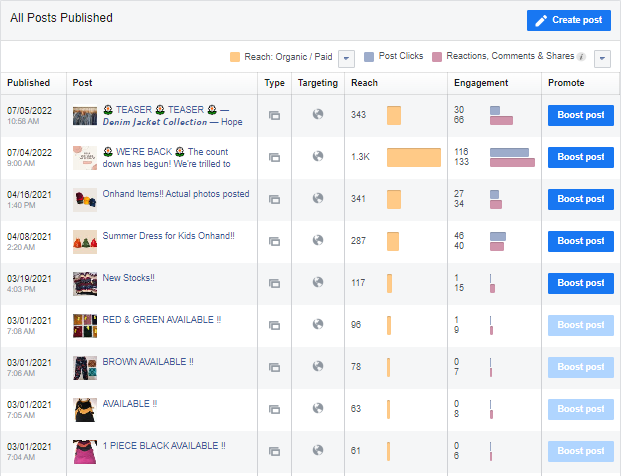
Task: Click the public globe icon for 1 PIECE BLACK post
Action: pos(318,450)
